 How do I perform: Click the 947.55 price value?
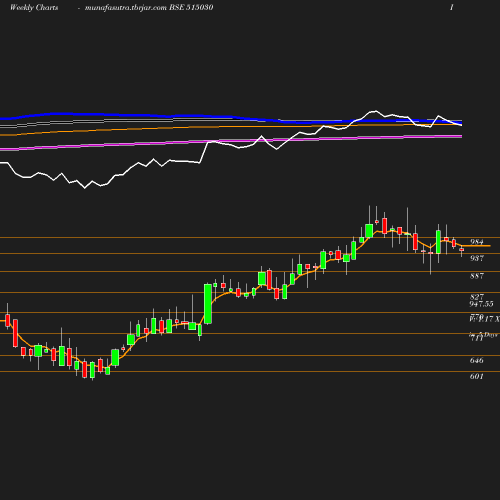pyautogui.click(x=481, y=304)
